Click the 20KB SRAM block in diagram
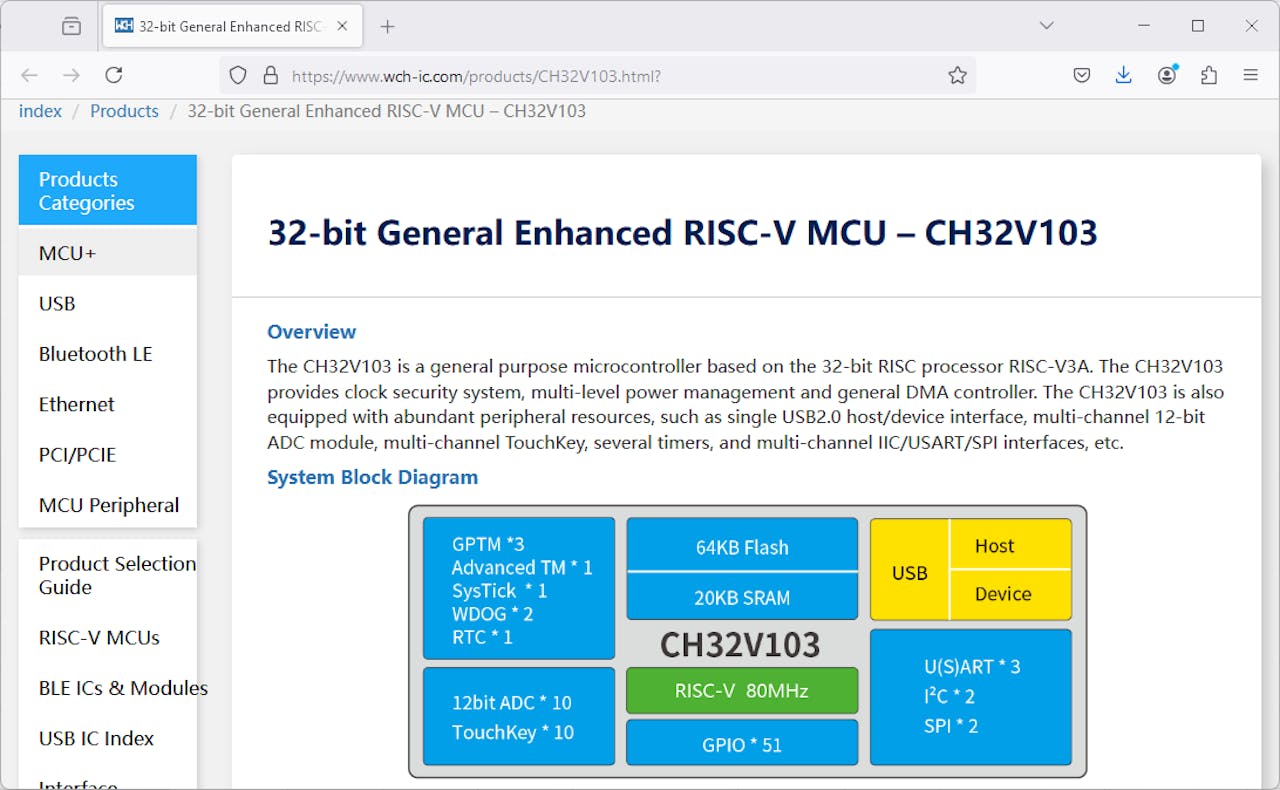 pyautogui.click(x=742, y=597)
